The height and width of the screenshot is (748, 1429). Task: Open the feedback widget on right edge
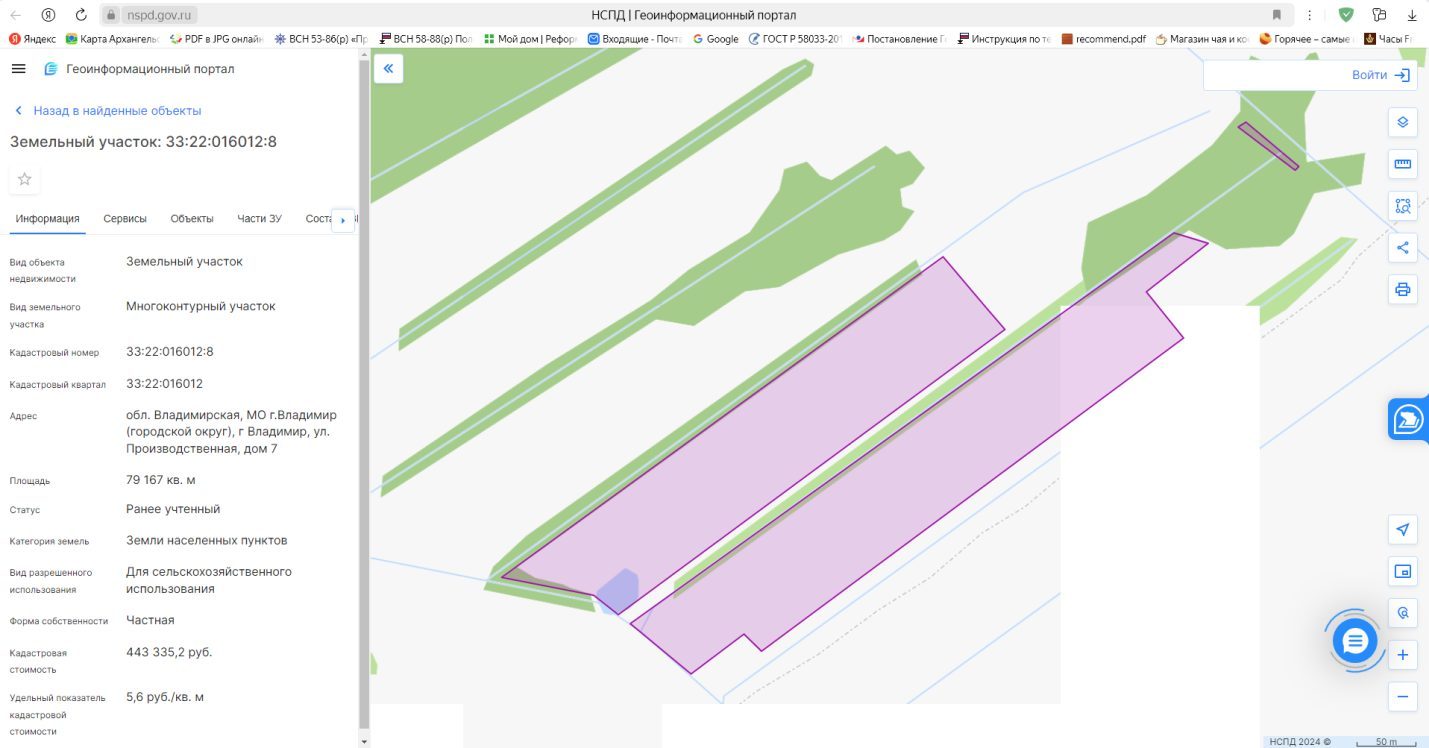pos(1409,420)
